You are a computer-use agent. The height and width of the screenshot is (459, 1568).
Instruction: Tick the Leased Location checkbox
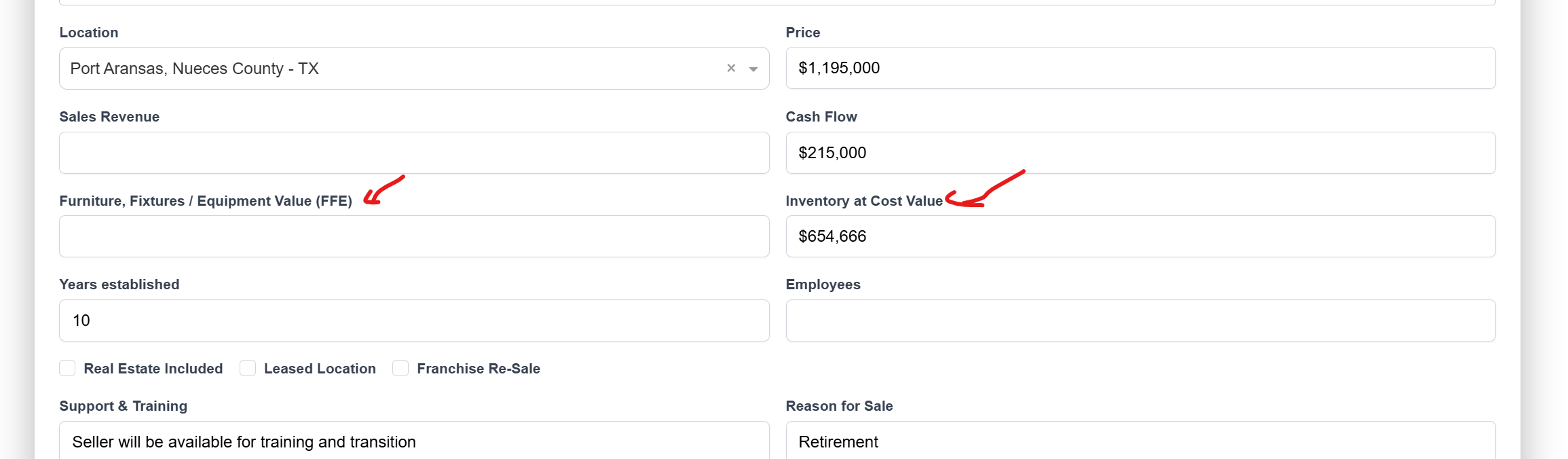tap(248, 368)
